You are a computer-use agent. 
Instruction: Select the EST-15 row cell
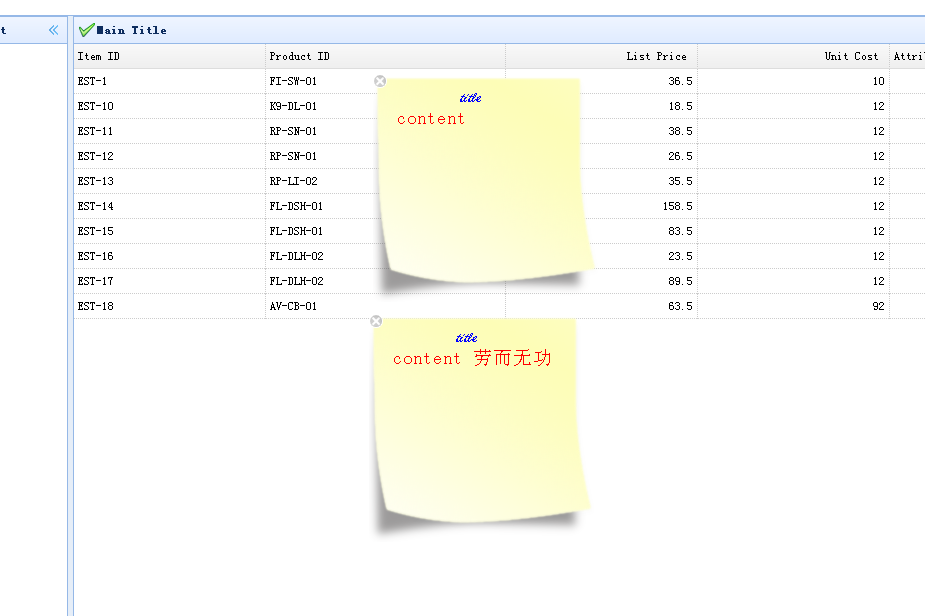[169, 231]
